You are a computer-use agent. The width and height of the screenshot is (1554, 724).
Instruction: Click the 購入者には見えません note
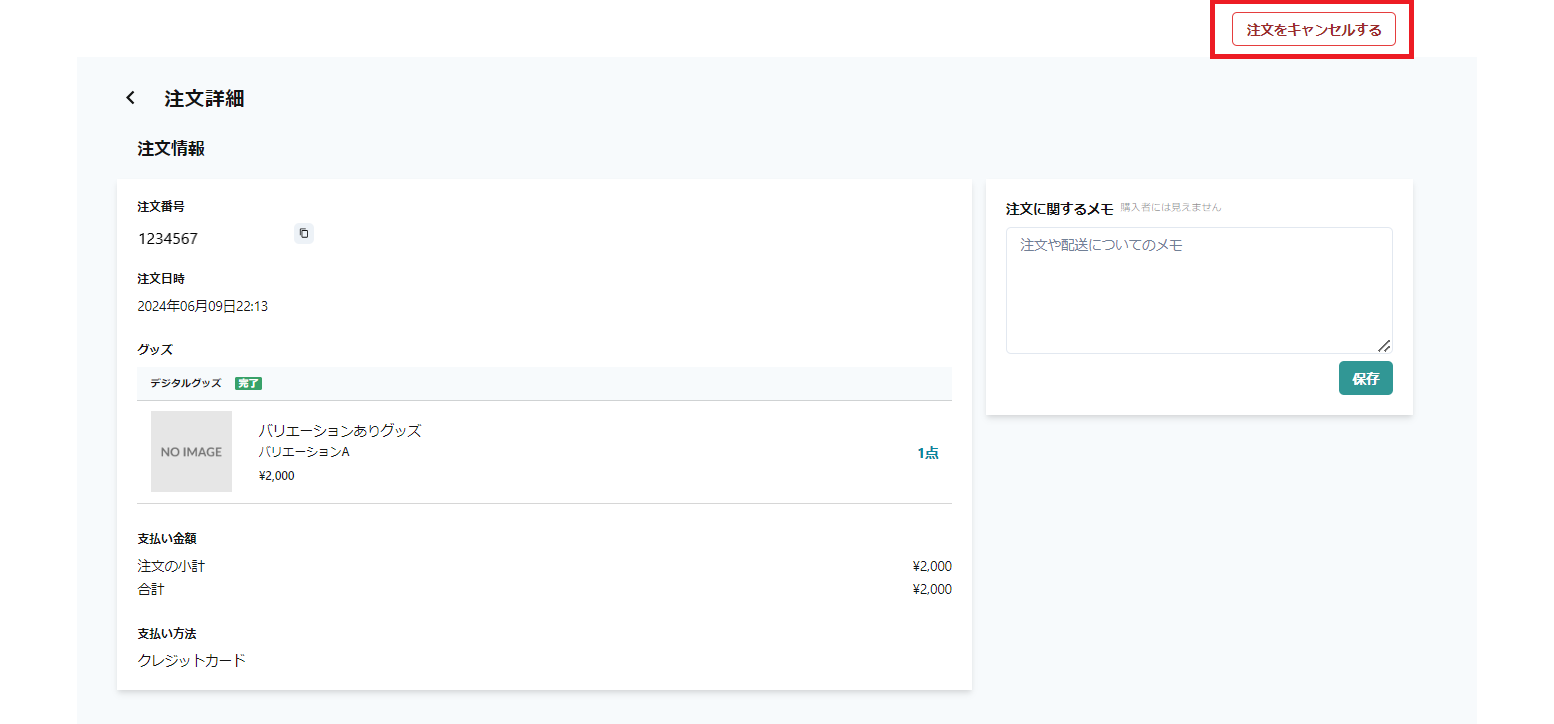click(1170, 207)
